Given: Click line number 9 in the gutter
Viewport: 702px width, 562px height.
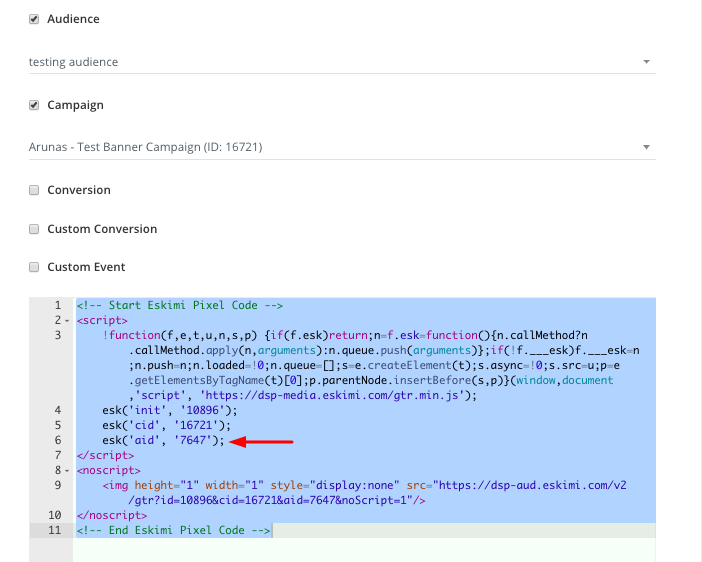Looking at the screenshot, I should (58, 485).
